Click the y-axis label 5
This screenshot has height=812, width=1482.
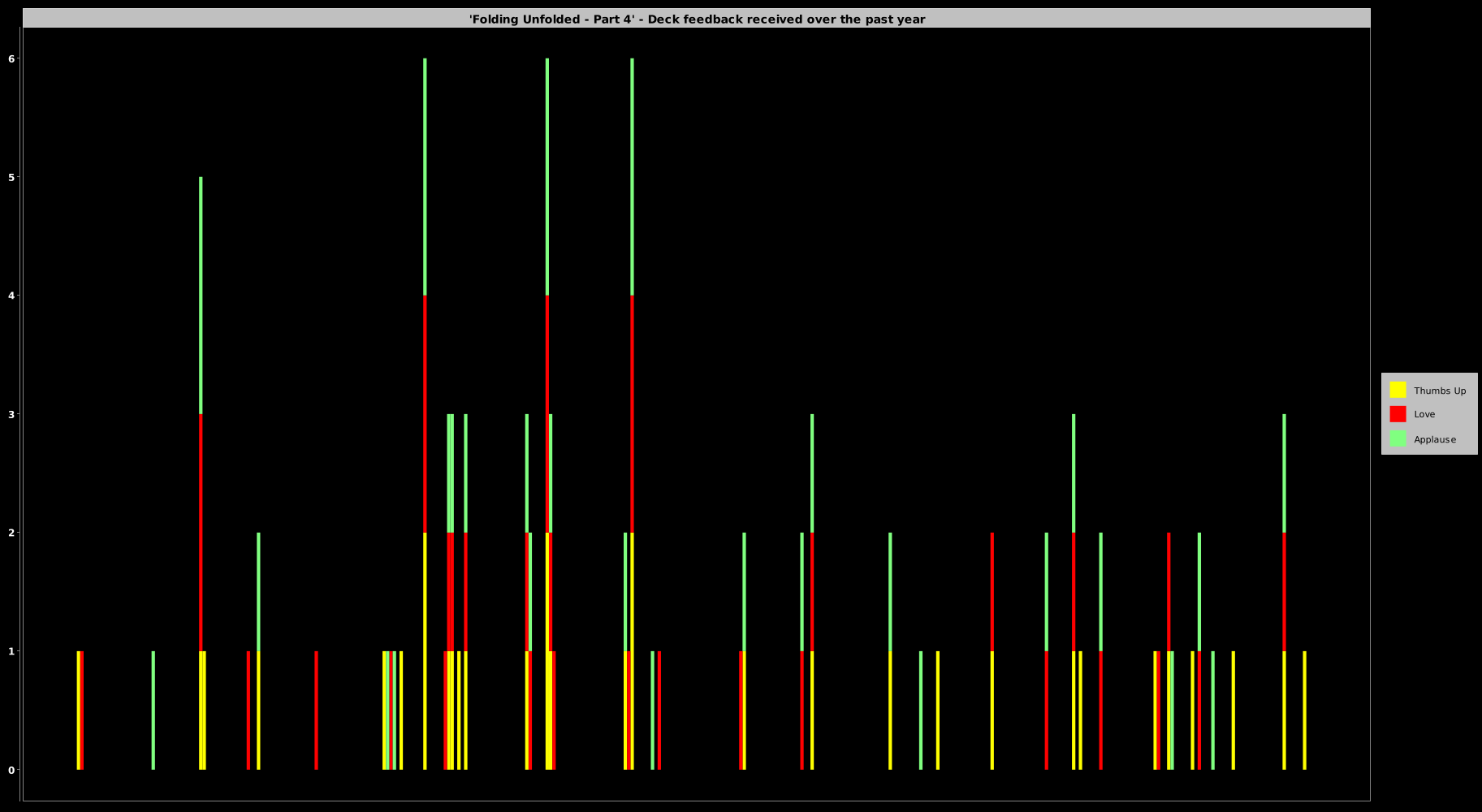tap(12, 177)
